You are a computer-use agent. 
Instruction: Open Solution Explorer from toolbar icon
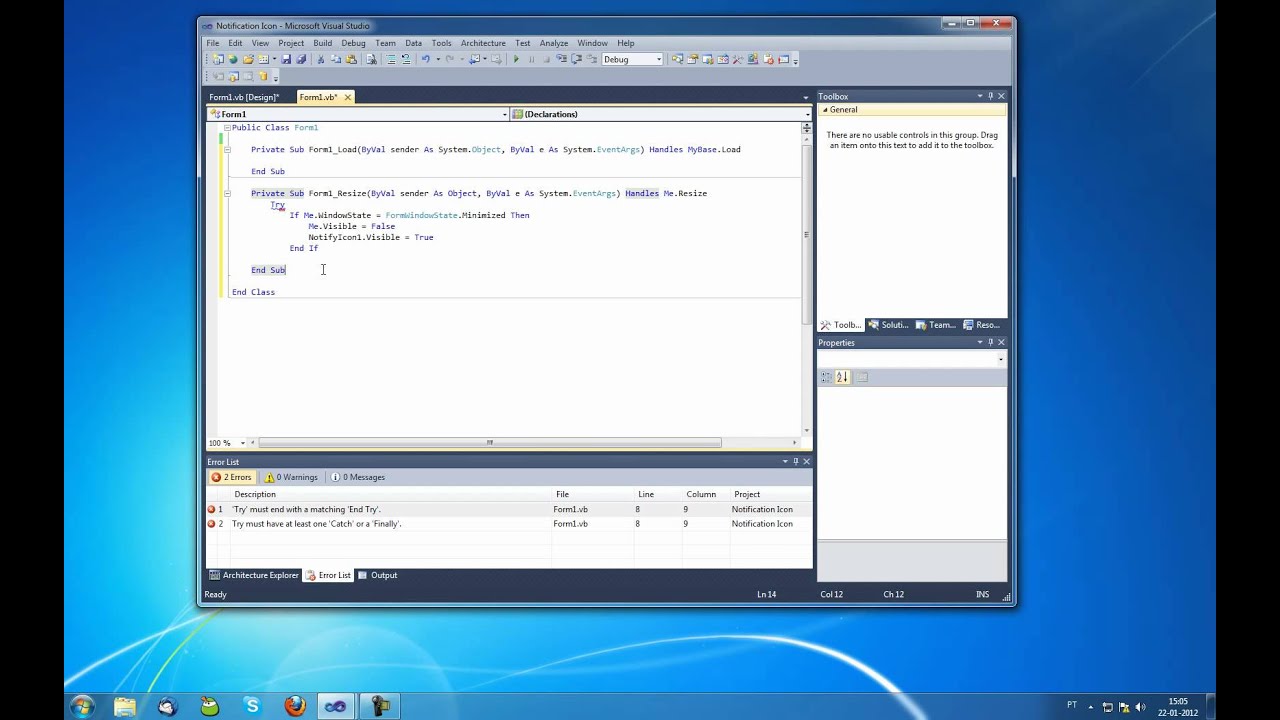[677, 59]
